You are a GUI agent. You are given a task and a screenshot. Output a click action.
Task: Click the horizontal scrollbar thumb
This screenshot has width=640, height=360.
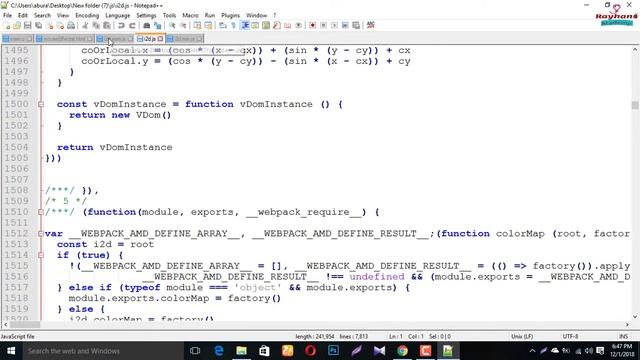(24, 324)
